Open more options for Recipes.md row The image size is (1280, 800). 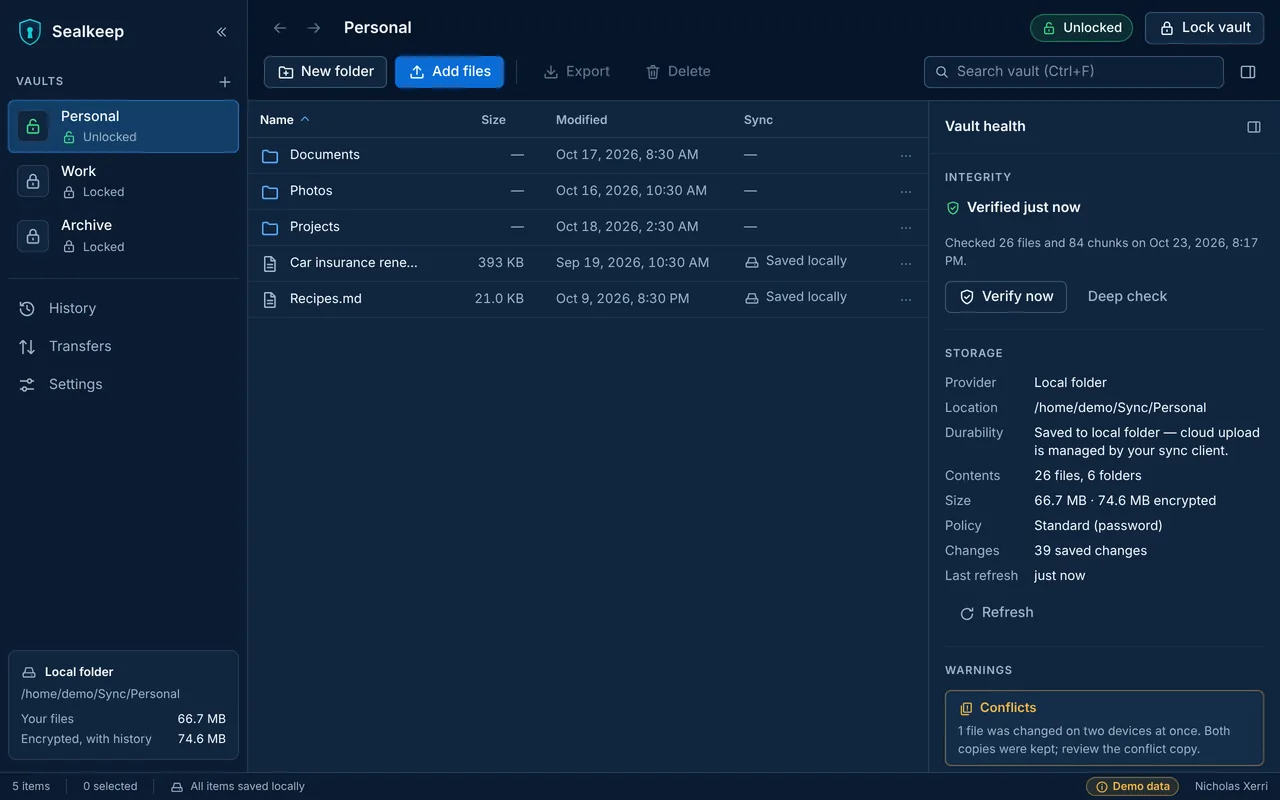pos(906,300)
